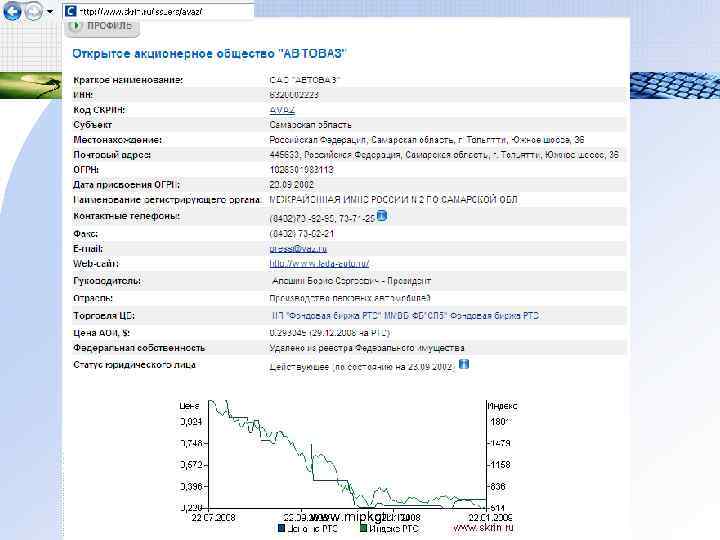This screenshot has height=540, width=720.
Task: Click the info icon beside contact phones
Action: (382, 215)
